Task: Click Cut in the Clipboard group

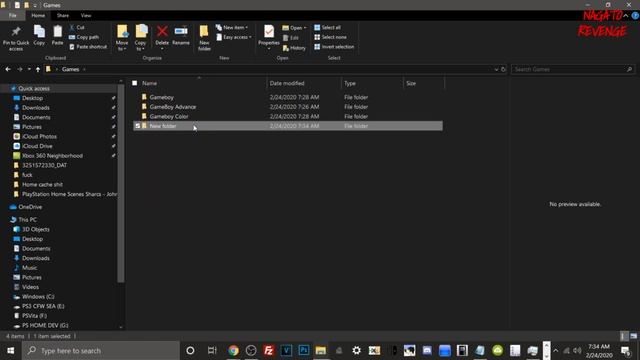Action: [76, 27]
